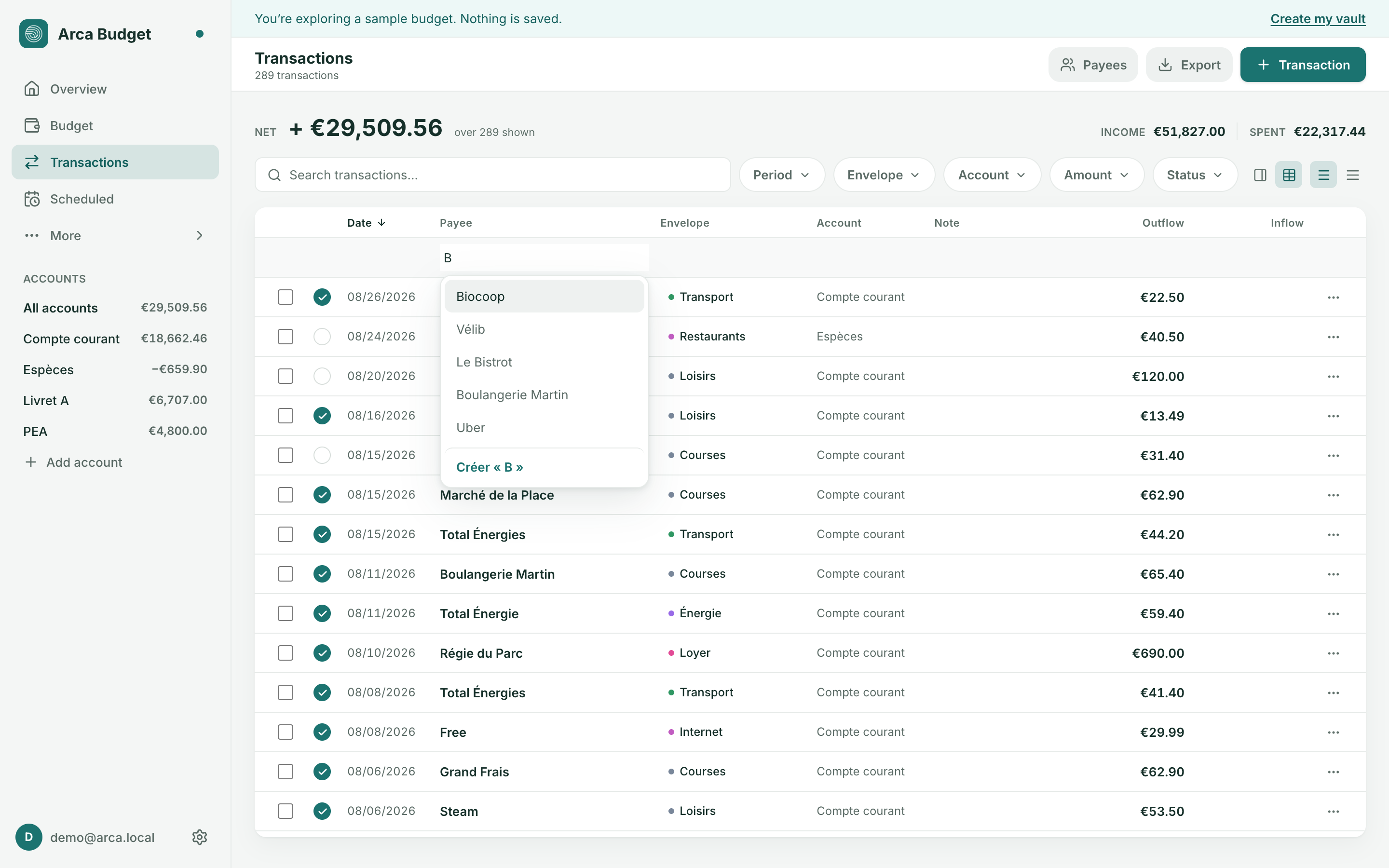Click the Export button
Screen dimensions: 1389x868
[1189, 65]
